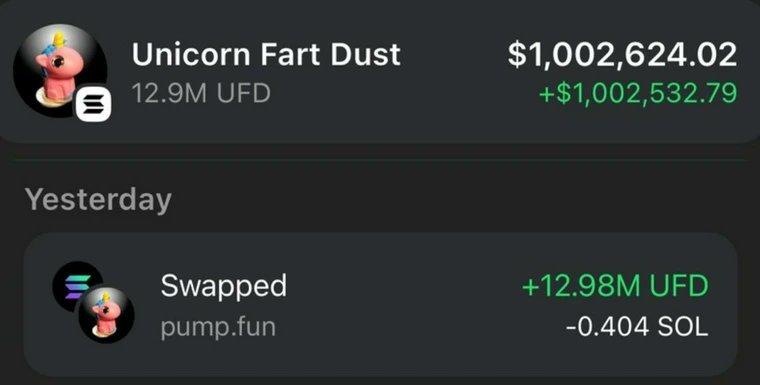Tap the +$1,002,532.79 profit figure
This screenshot has width=760, height=385.
(x=638, y=94)
